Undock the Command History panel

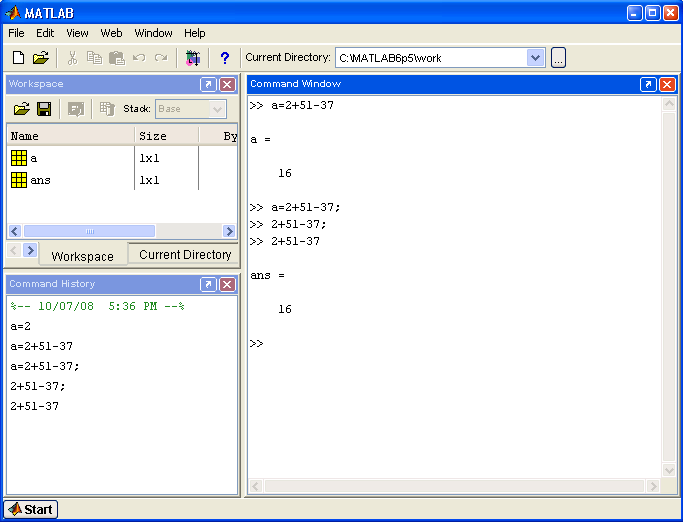pyautogui.click(x=208, y=284)
